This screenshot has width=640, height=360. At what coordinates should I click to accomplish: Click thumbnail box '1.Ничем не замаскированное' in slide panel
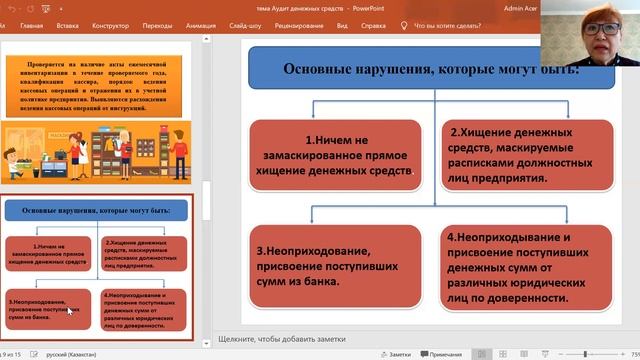tap(48, 254)
